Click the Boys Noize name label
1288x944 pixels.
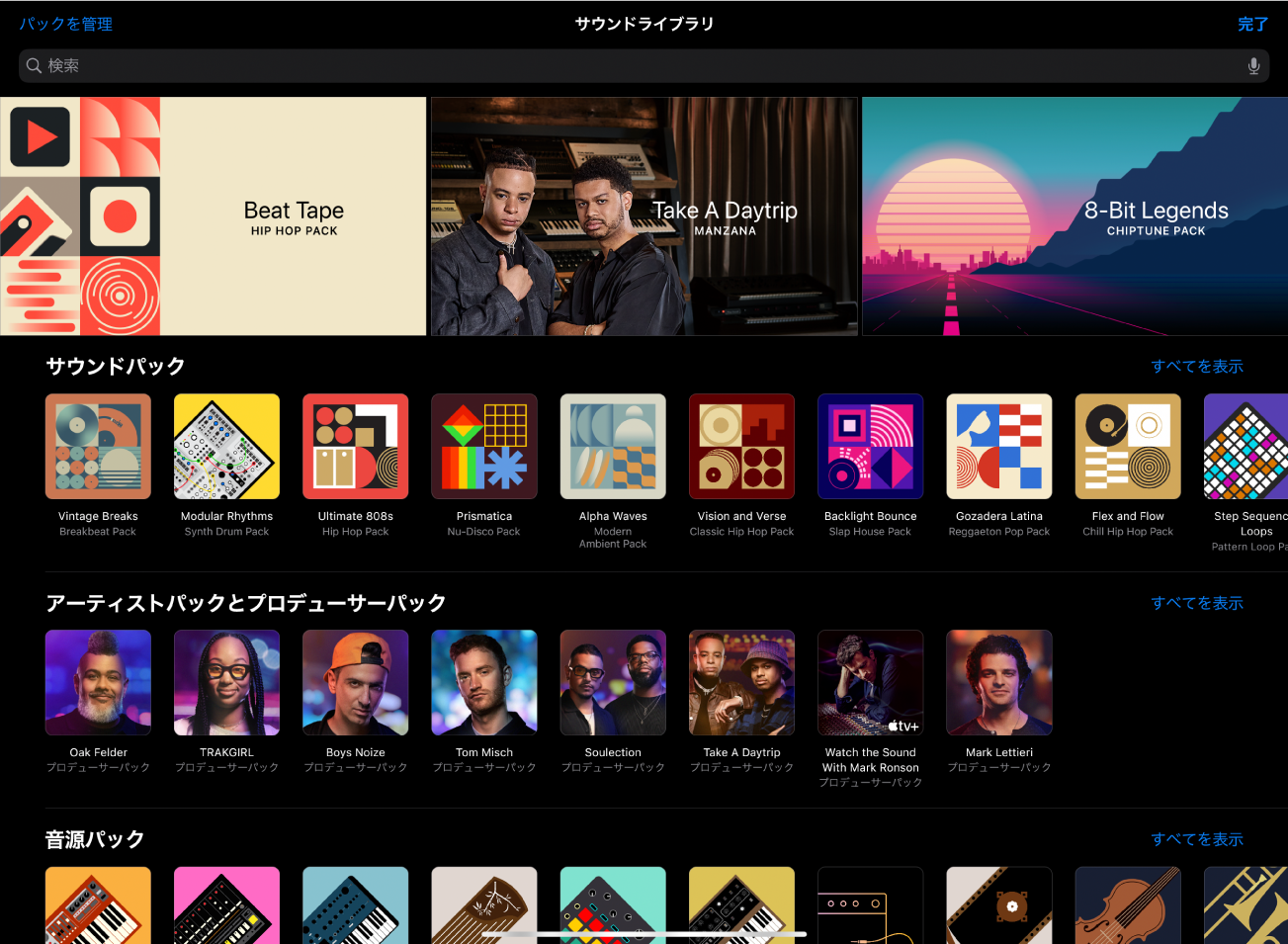[356, 752]
